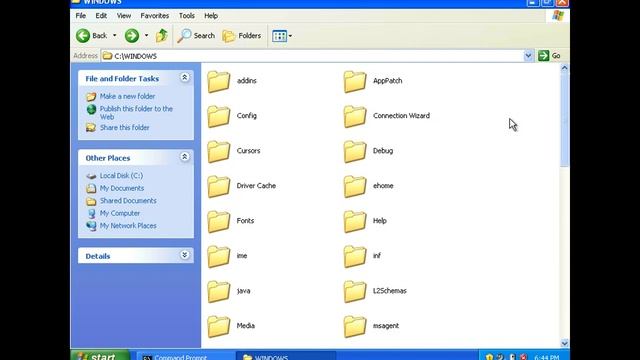Expand the Details panel
640x360 pixels.
point(184,255)
